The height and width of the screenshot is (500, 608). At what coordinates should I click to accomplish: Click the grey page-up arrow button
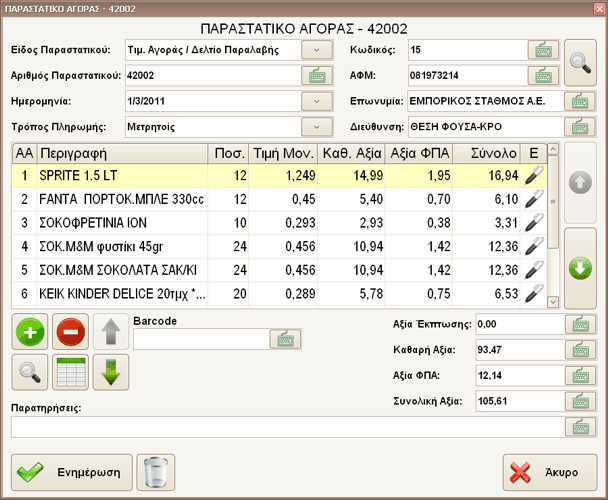click(580, 183)
